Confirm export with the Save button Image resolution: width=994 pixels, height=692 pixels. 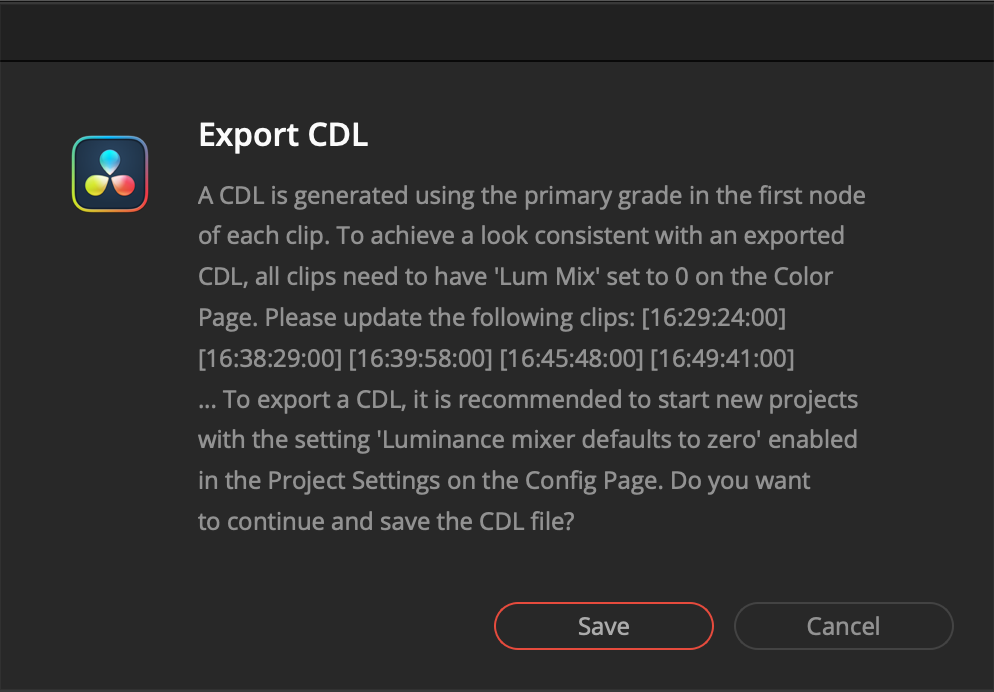604,626
